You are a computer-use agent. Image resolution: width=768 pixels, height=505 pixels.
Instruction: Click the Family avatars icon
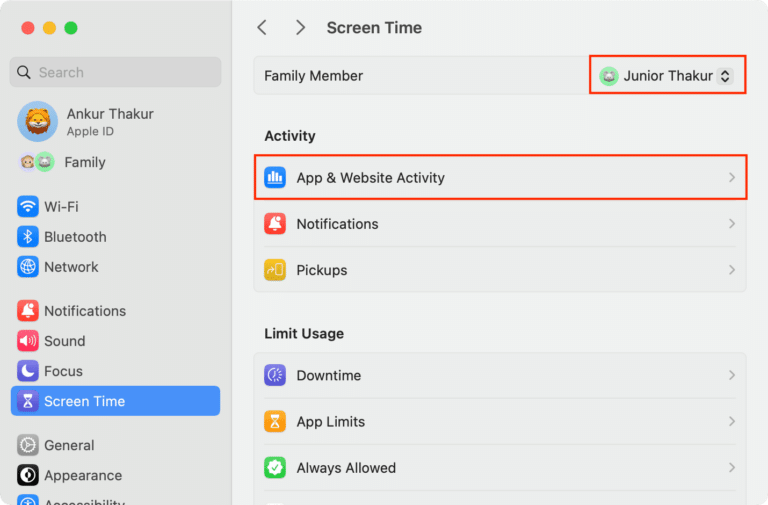[x=37, y=162]
